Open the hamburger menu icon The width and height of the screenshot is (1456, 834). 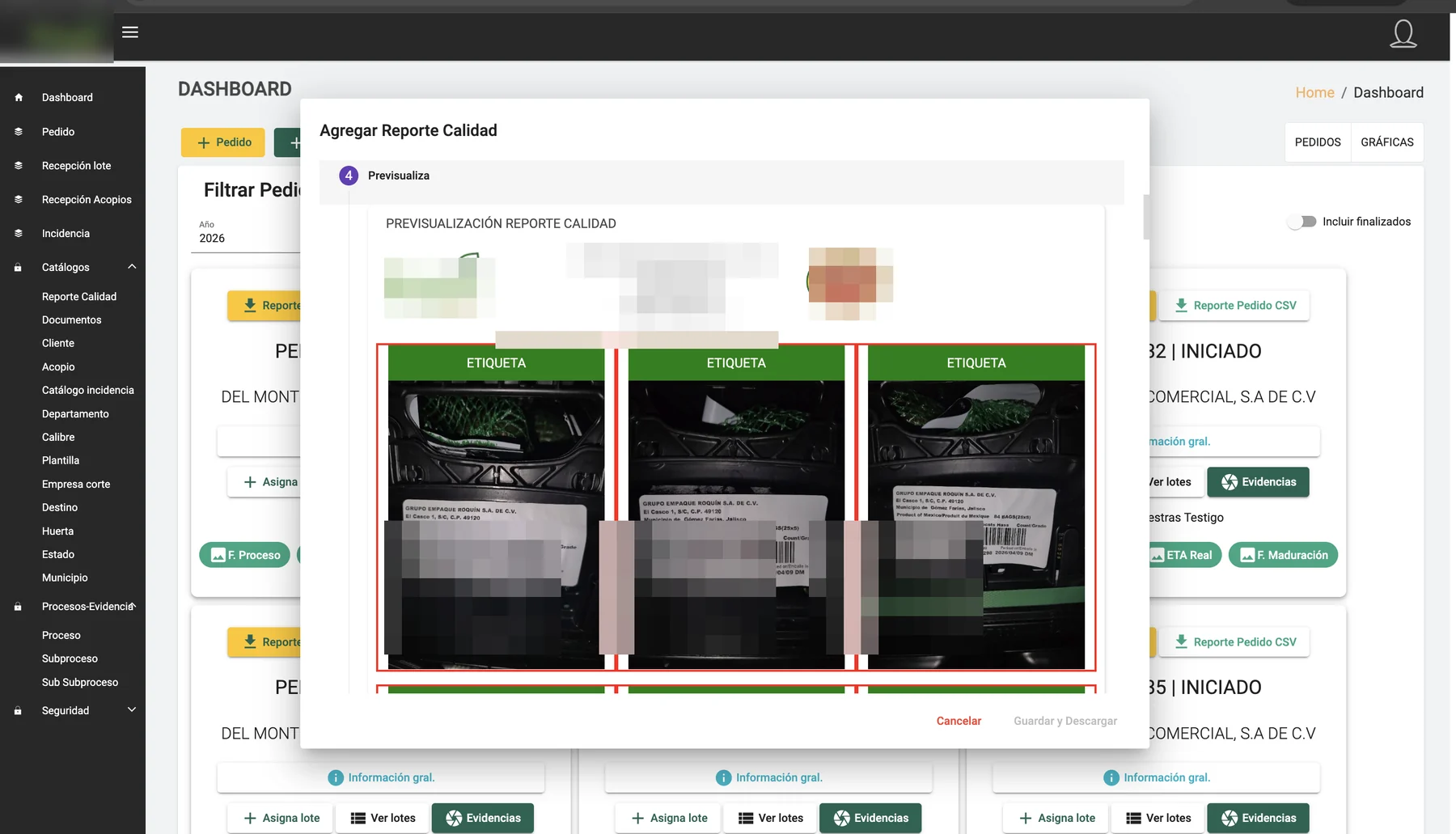coord(130,32)
